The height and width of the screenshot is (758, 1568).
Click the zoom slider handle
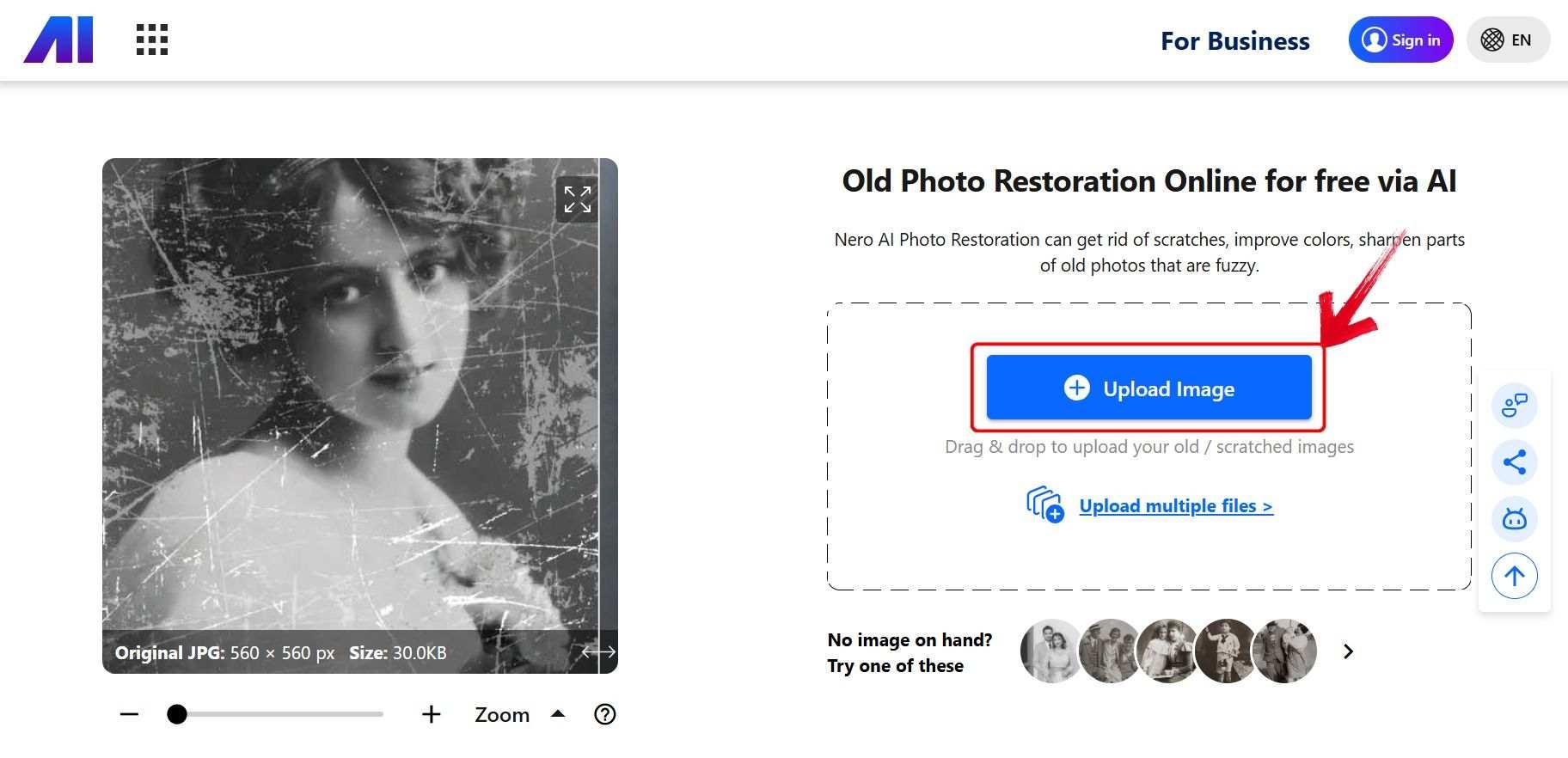[x=177, y=714]
